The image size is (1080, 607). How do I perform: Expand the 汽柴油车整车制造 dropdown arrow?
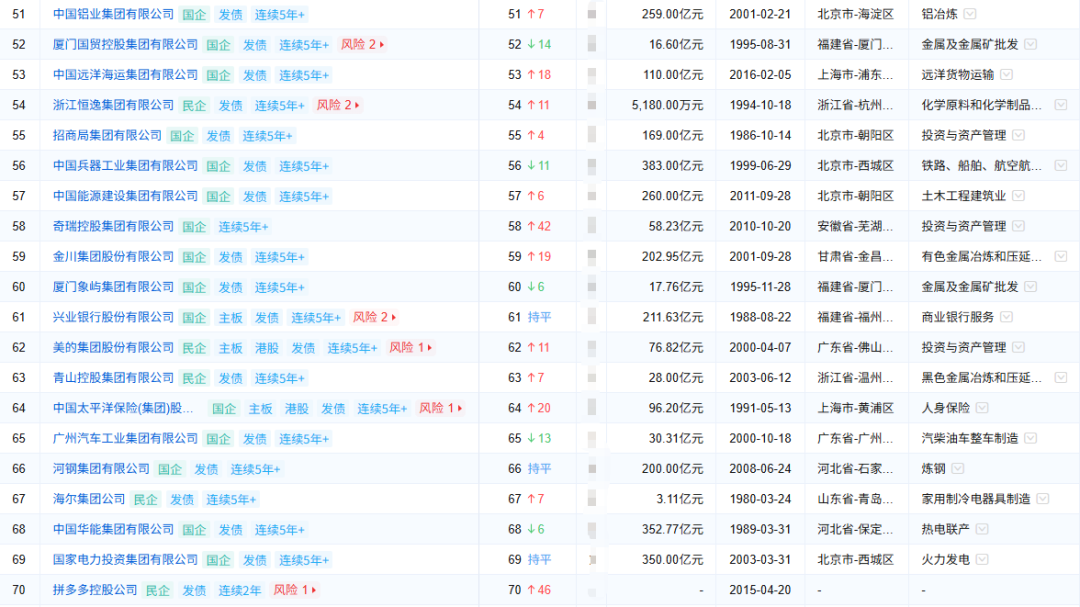coord(1030,438)
